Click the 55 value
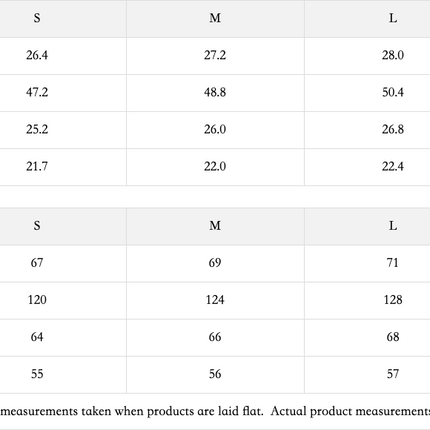This screenshot has height=430, width=430. click(37, 374)
